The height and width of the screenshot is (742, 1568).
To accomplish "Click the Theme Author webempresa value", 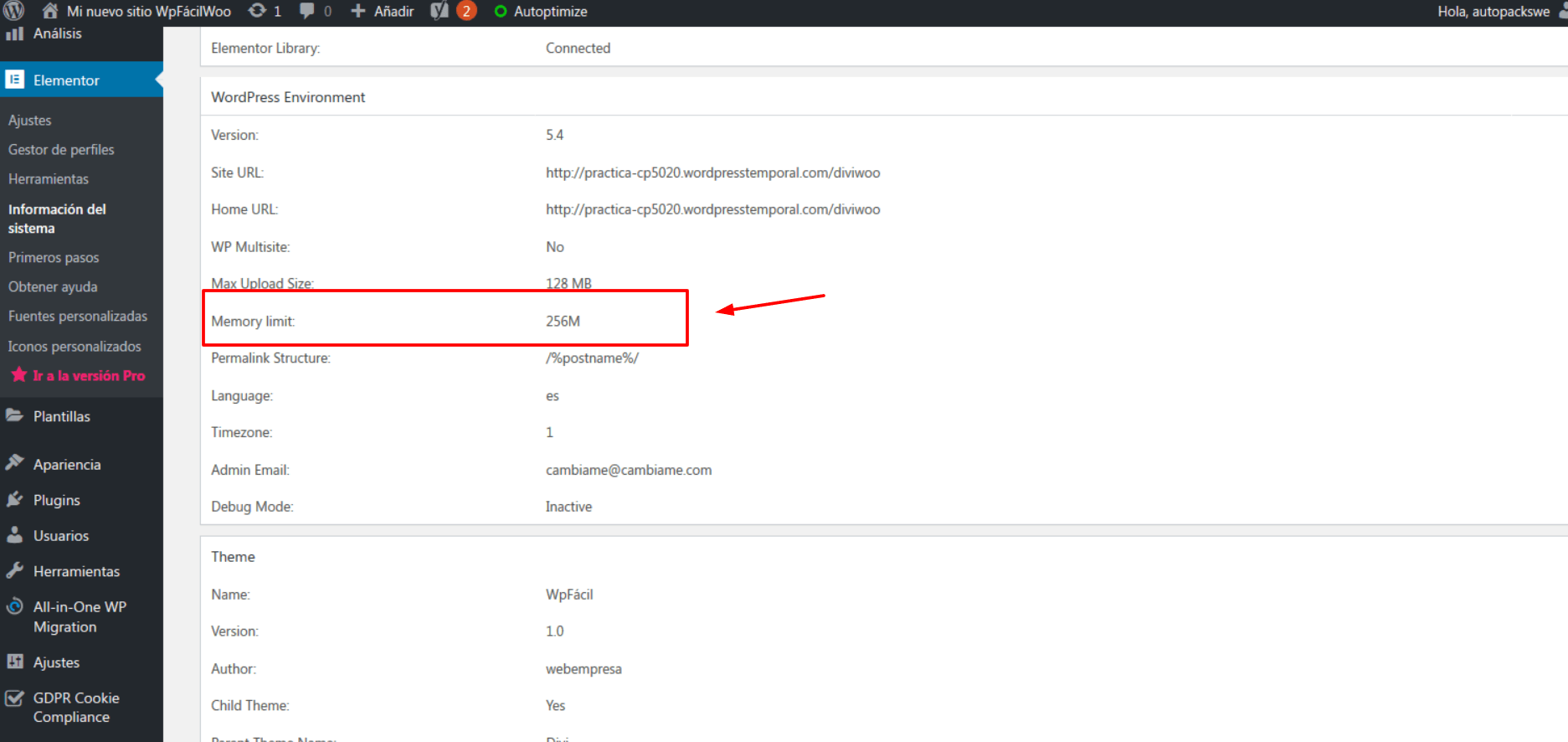I will tap(584, 669).
